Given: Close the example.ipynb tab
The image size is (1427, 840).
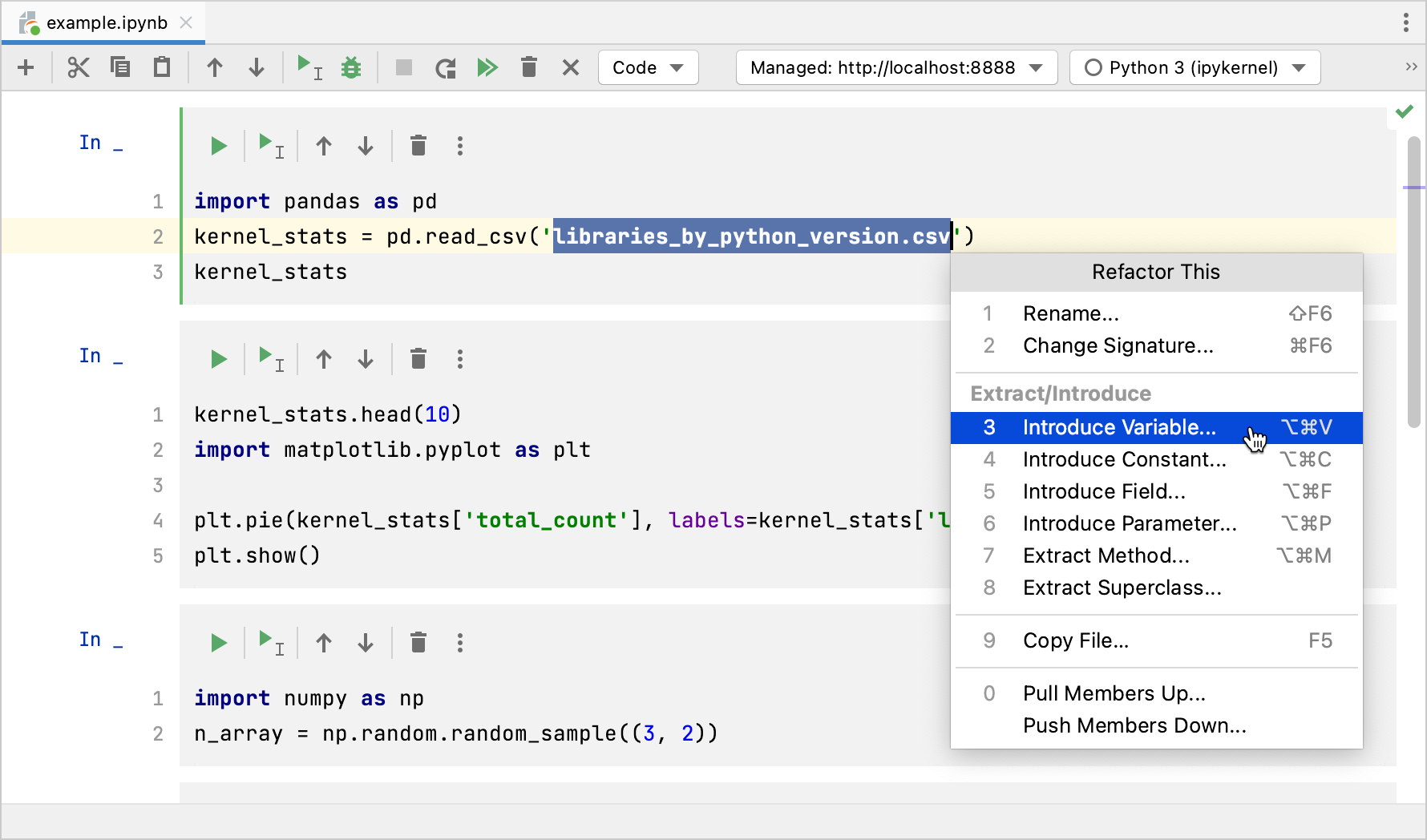Looking at the screenshot, I should tap(185, 22).
